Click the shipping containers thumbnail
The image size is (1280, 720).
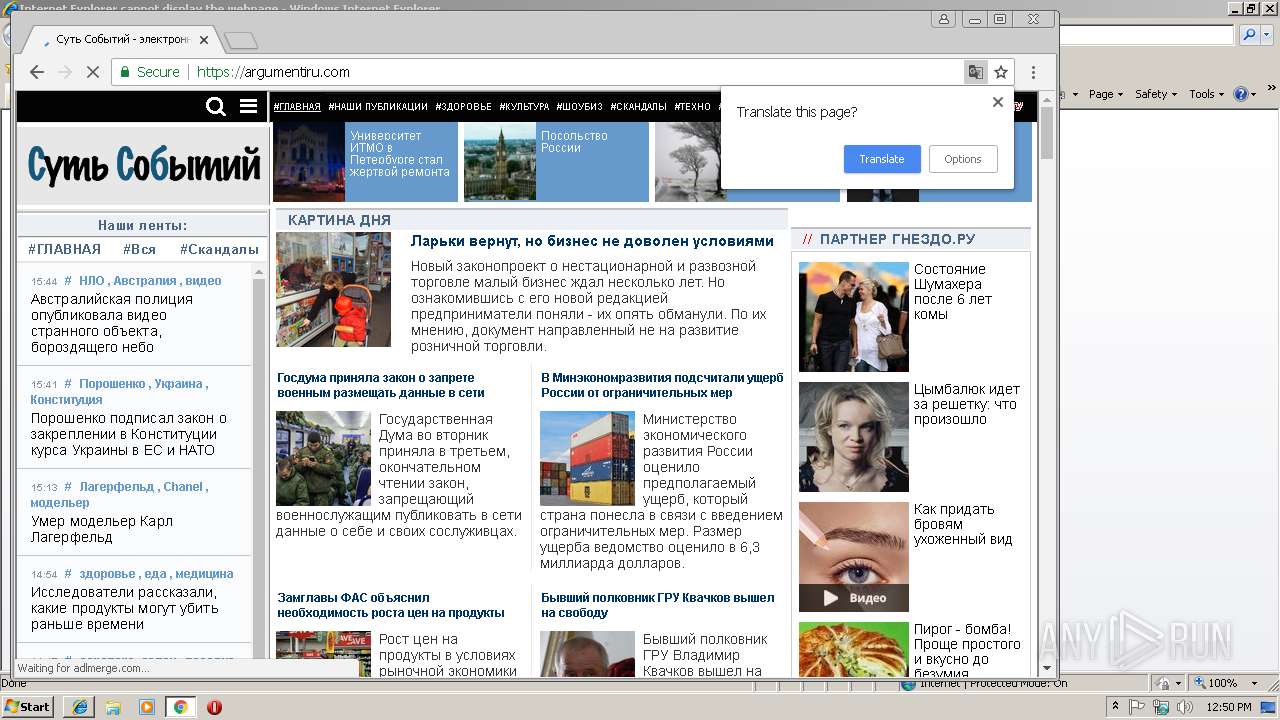(x=587, y=458)
